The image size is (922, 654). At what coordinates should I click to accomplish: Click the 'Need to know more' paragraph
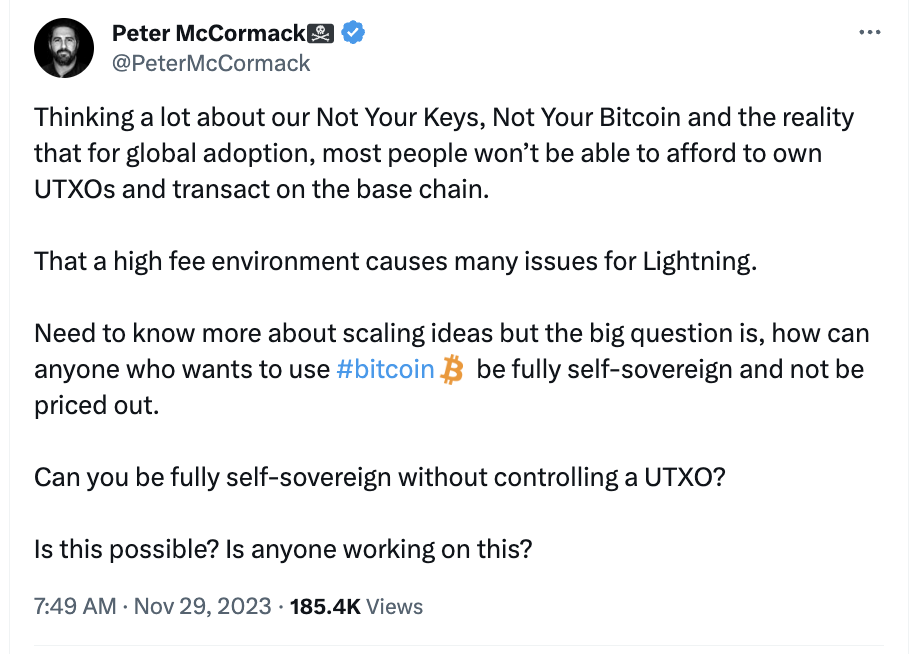coord(452,369)
